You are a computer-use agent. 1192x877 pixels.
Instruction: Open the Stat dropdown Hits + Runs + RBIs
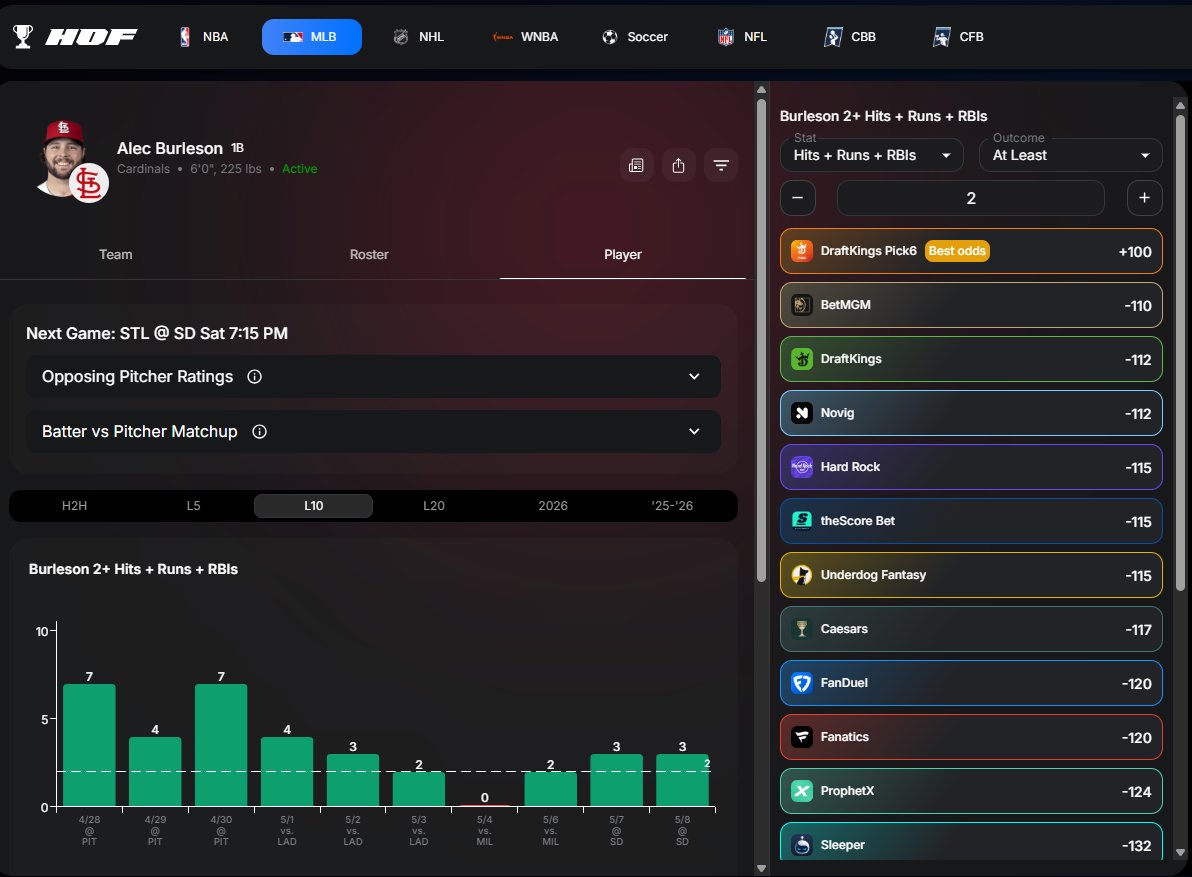(872, 155)
